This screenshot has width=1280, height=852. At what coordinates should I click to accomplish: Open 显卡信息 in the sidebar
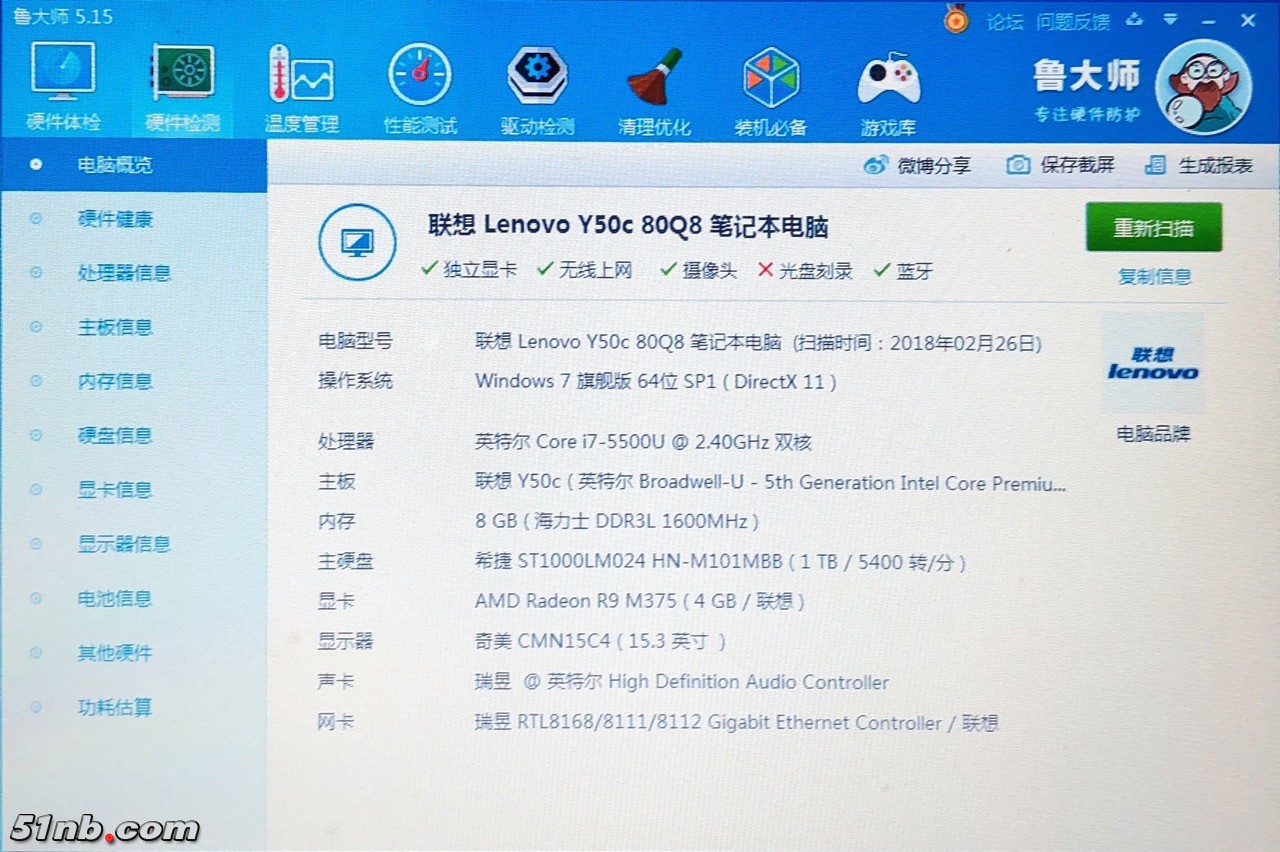tap(115, 490)
